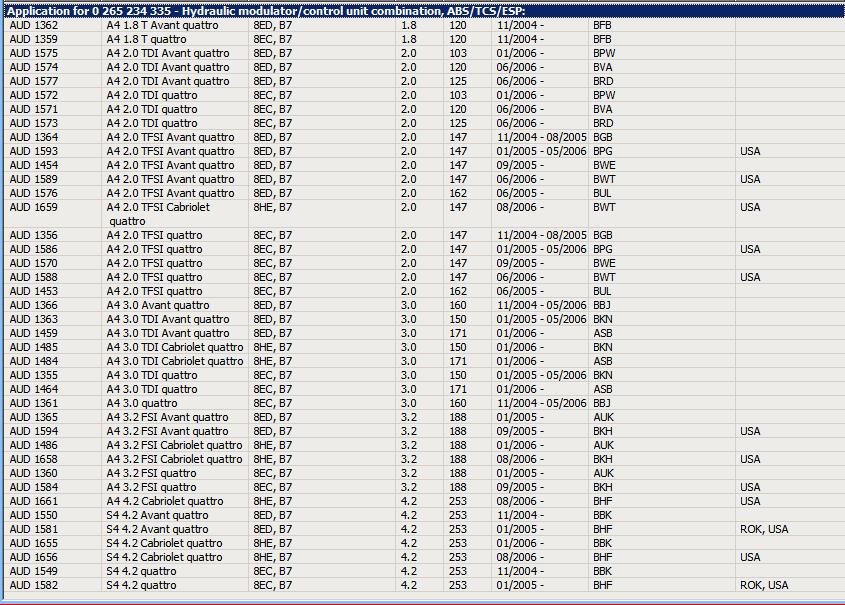Click the AUD 1586 code
This screenshot has height=605, width=845.
tap(33, 249)
